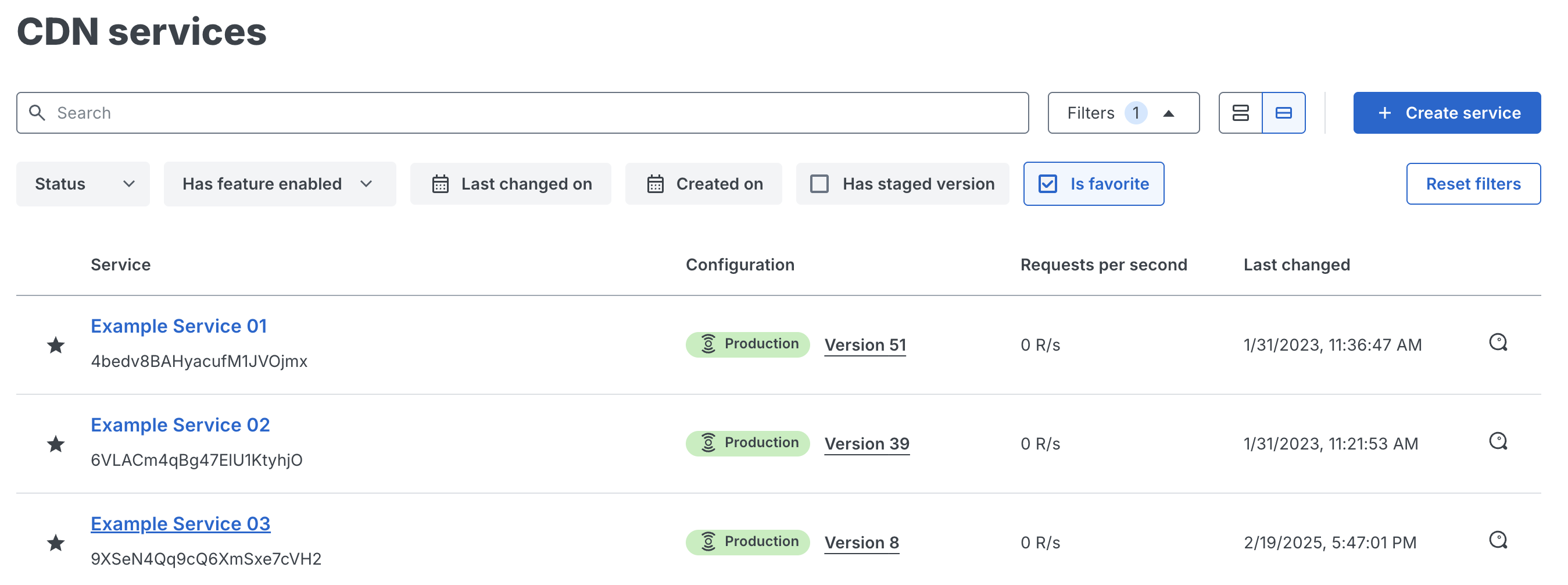Open the detail magnifier for Example Service 01 row
The image size is (1568, 585).
(1499, 343)
